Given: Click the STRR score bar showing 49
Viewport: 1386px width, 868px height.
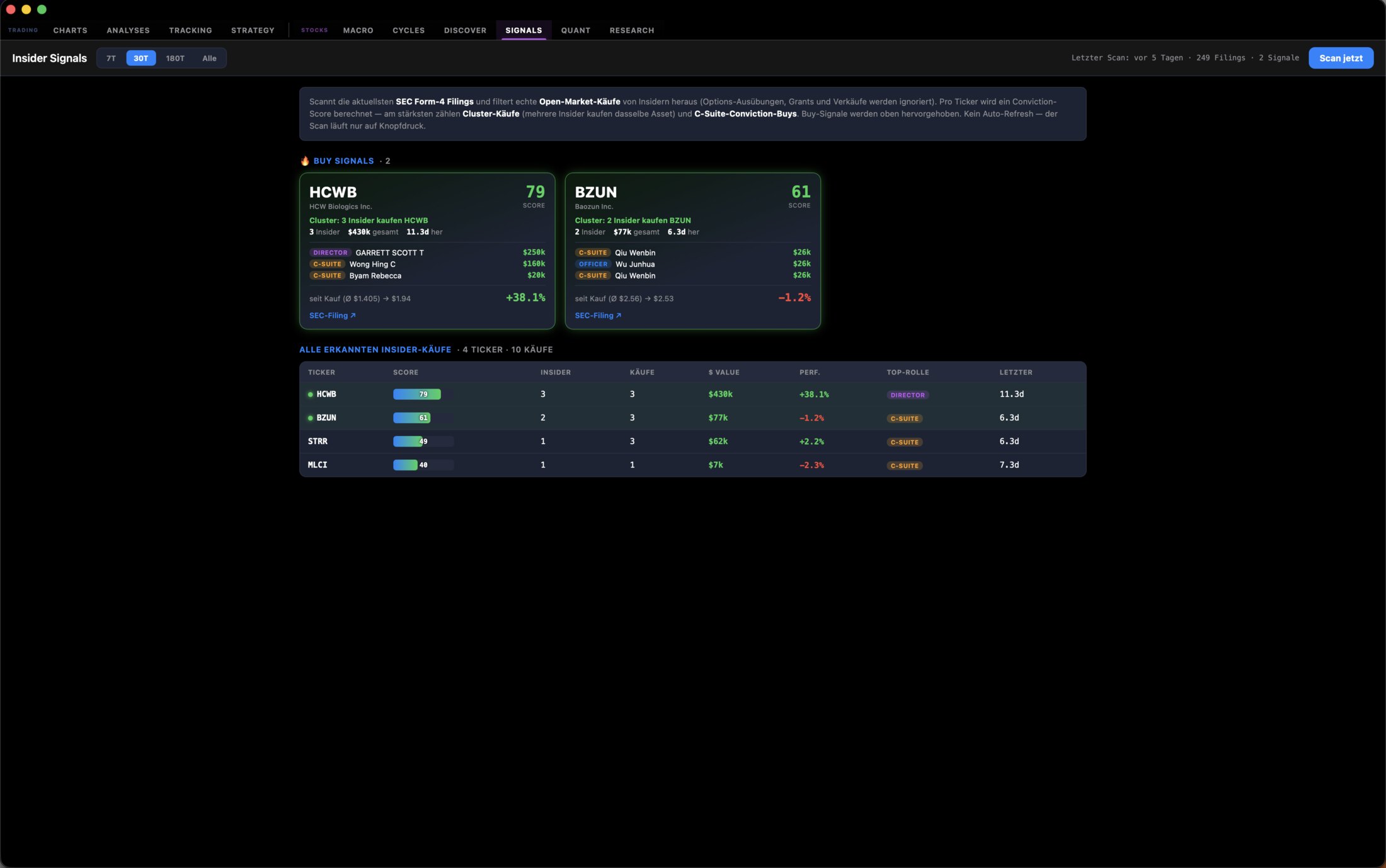Looking at the screenshot, I should (x=423, y=442).
